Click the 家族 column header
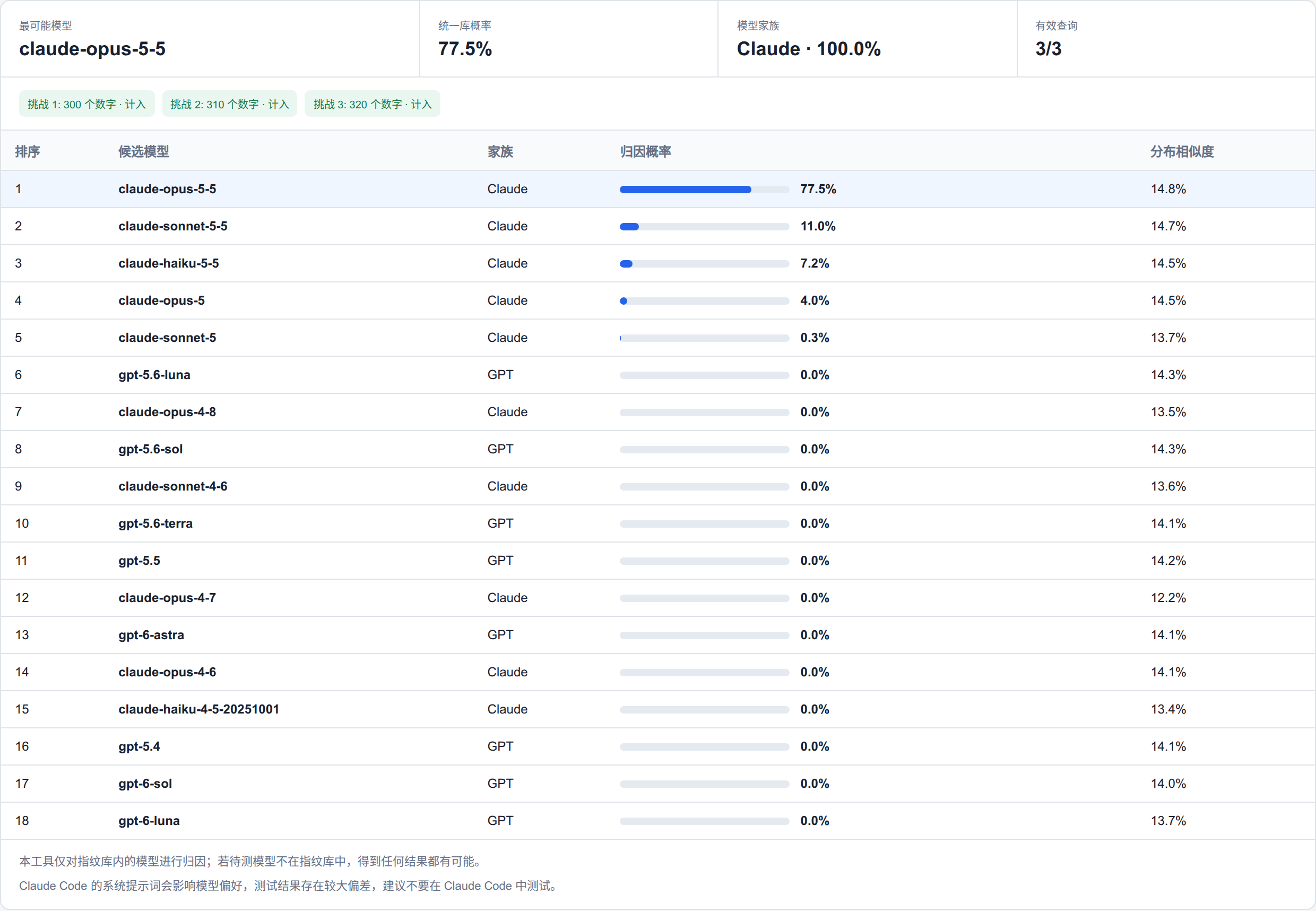This screenshot has height=911, width=1316. (x=500, y=151)
